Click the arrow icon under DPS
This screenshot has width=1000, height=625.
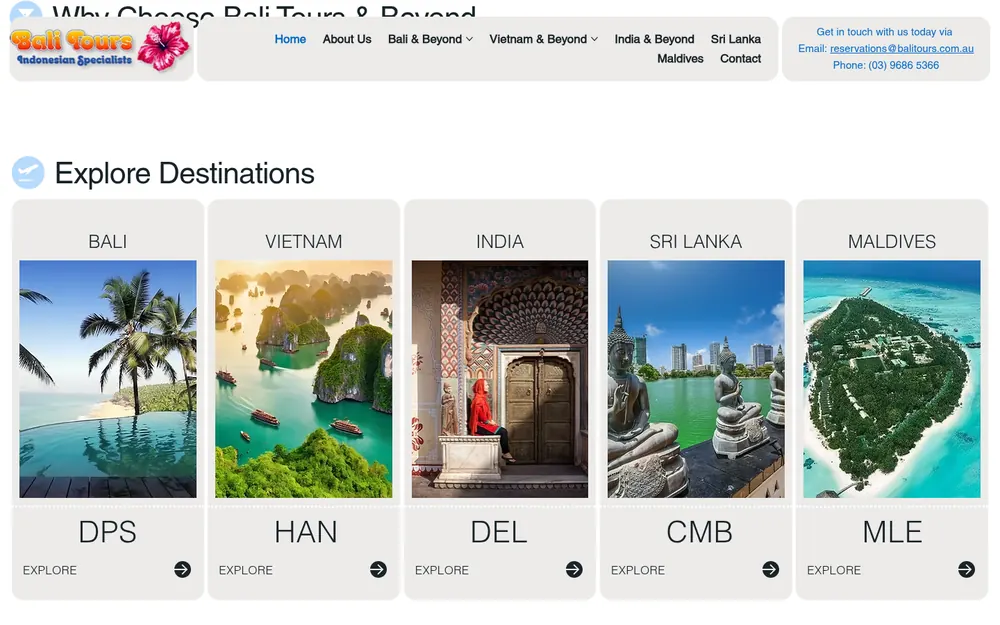tap(182, 570)
